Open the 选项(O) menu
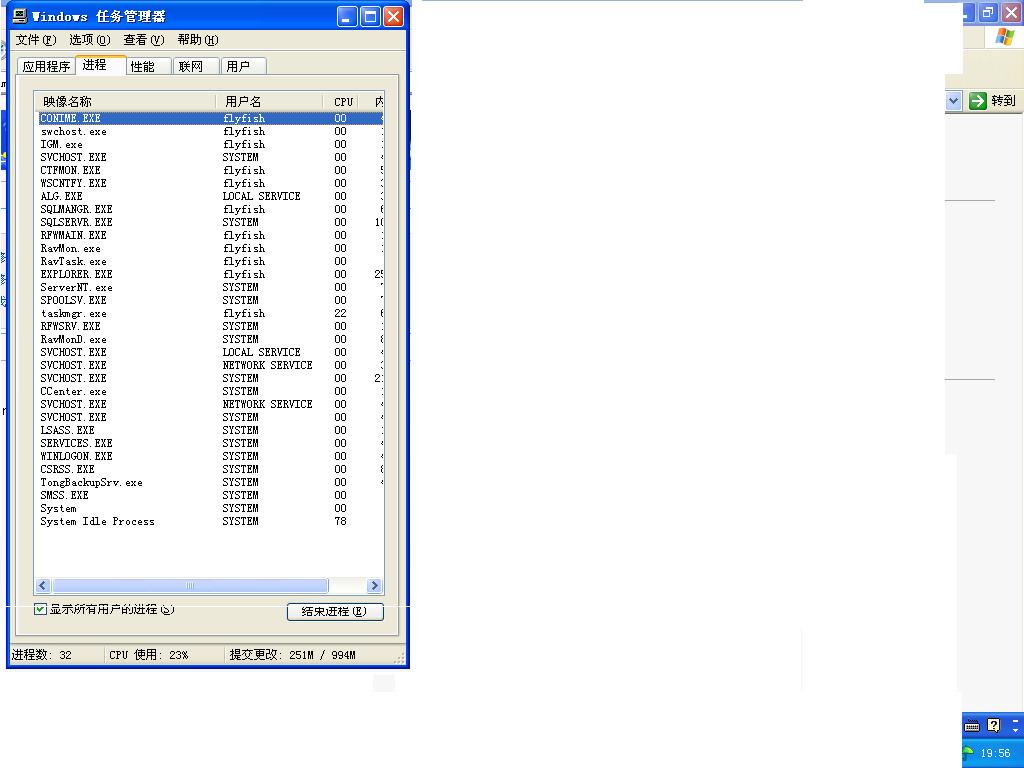 pos(89,40)
